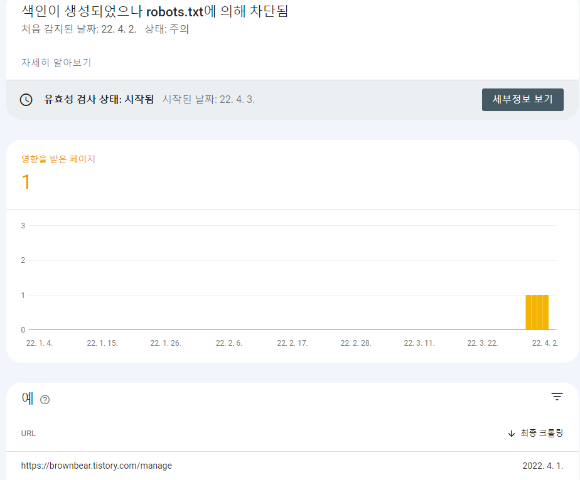Click the 예 section heading

point(27,398)
